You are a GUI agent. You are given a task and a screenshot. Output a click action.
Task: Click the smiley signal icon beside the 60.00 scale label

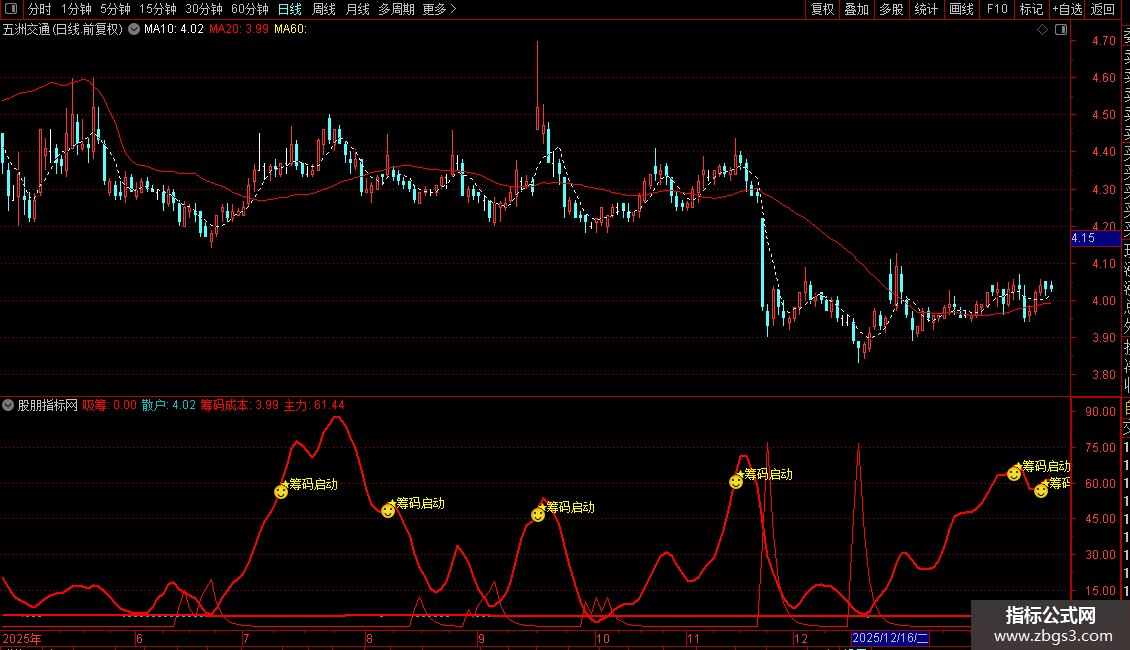[x=1041, y=490]
